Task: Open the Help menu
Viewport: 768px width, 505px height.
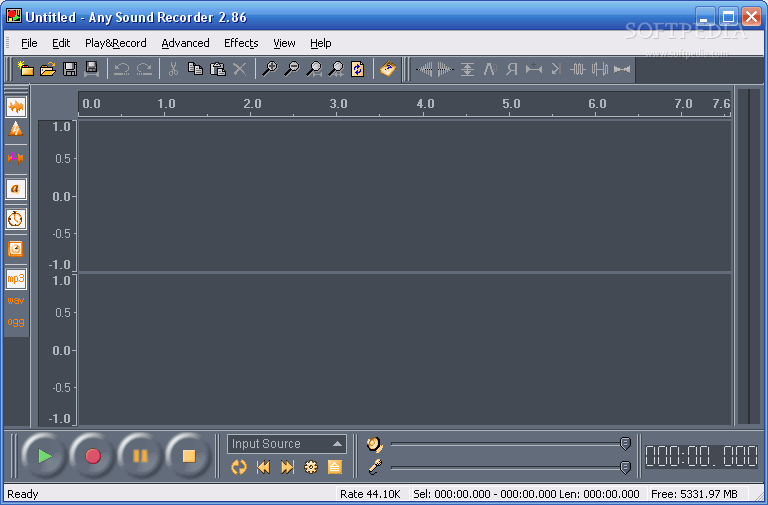Action: click(321, 43)
